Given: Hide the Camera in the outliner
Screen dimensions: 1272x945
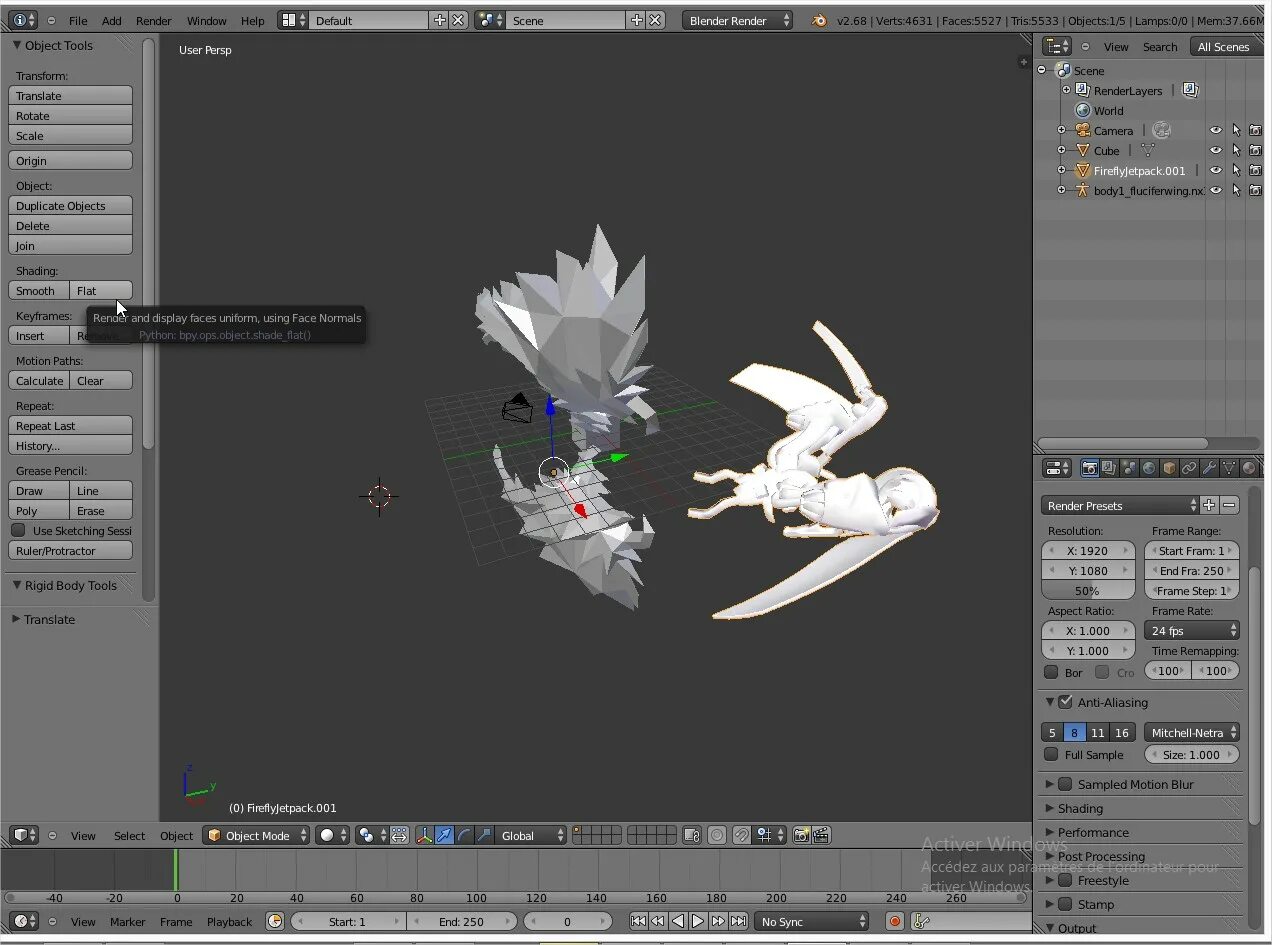Looking at the screenshot, I should [1216, 130].
